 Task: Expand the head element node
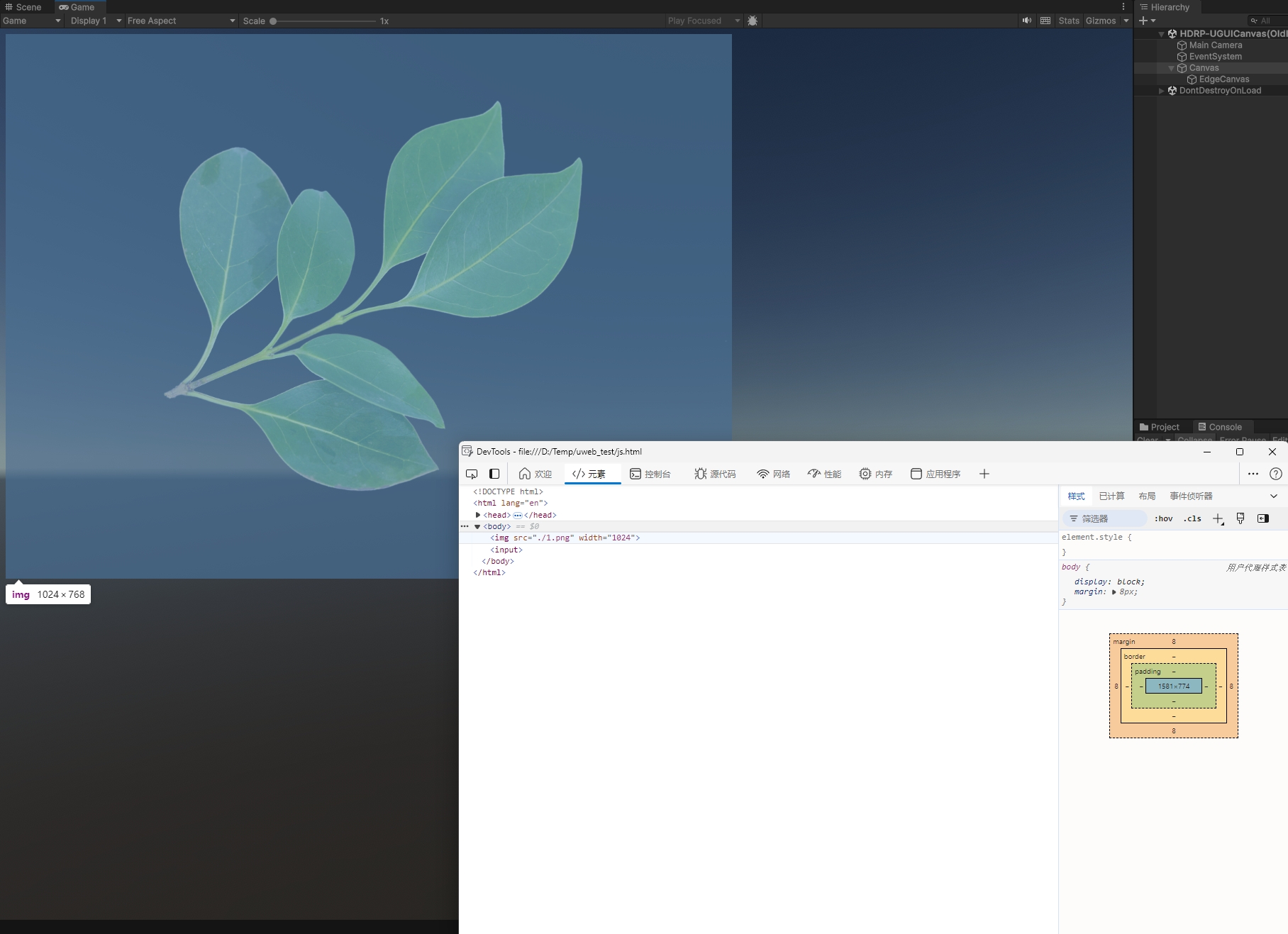[478, 515]
